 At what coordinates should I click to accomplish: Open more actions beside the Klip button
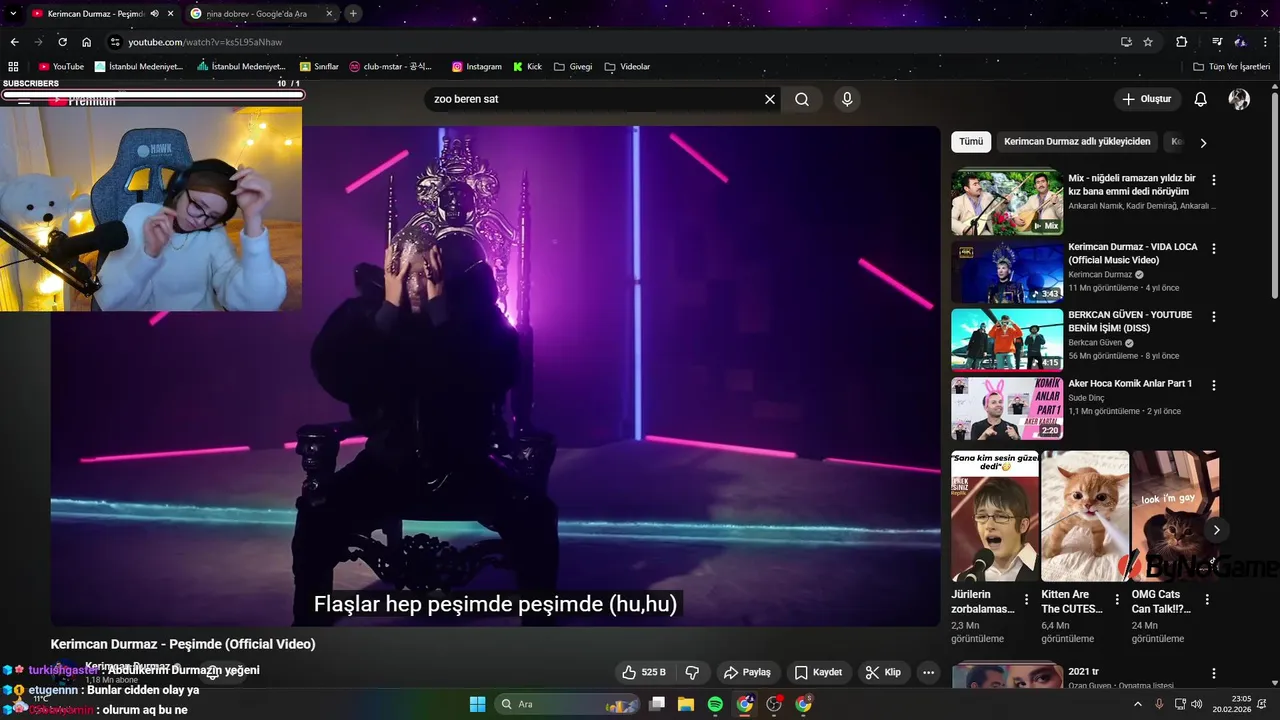click(x=929, y=672)
